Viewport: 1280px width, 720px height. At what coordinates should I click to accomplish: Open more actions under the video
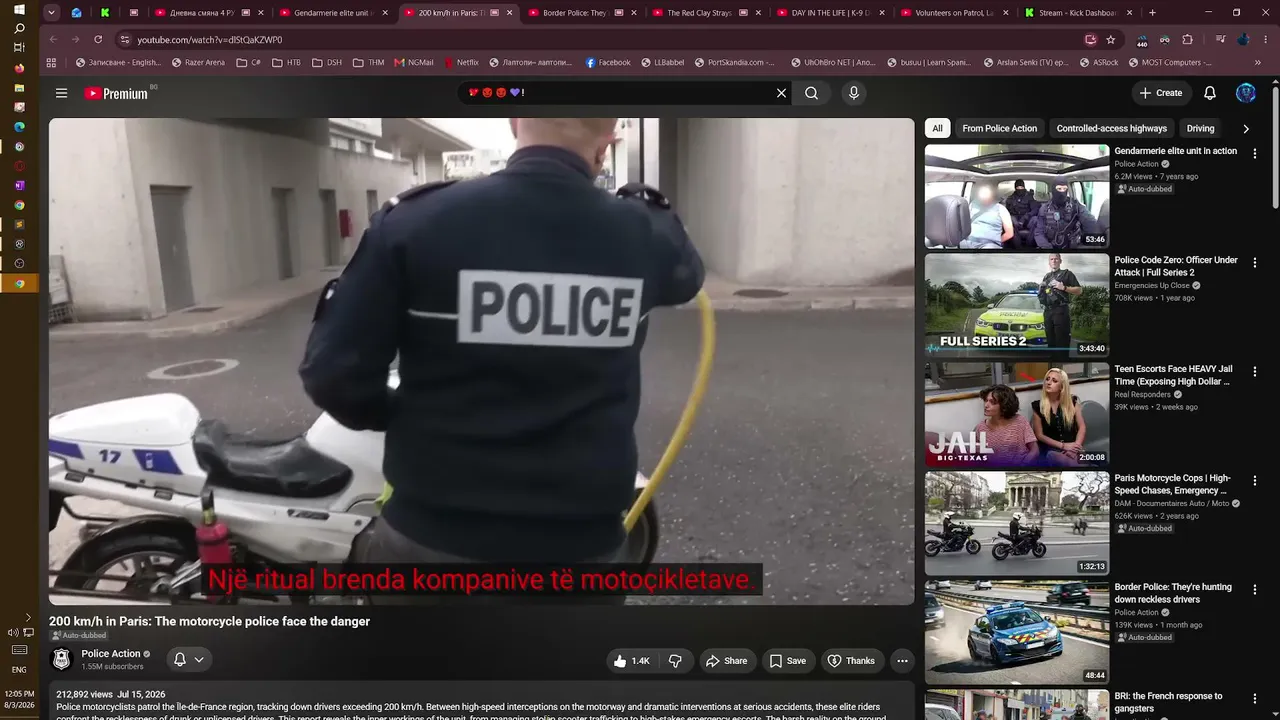coord(902,661)
